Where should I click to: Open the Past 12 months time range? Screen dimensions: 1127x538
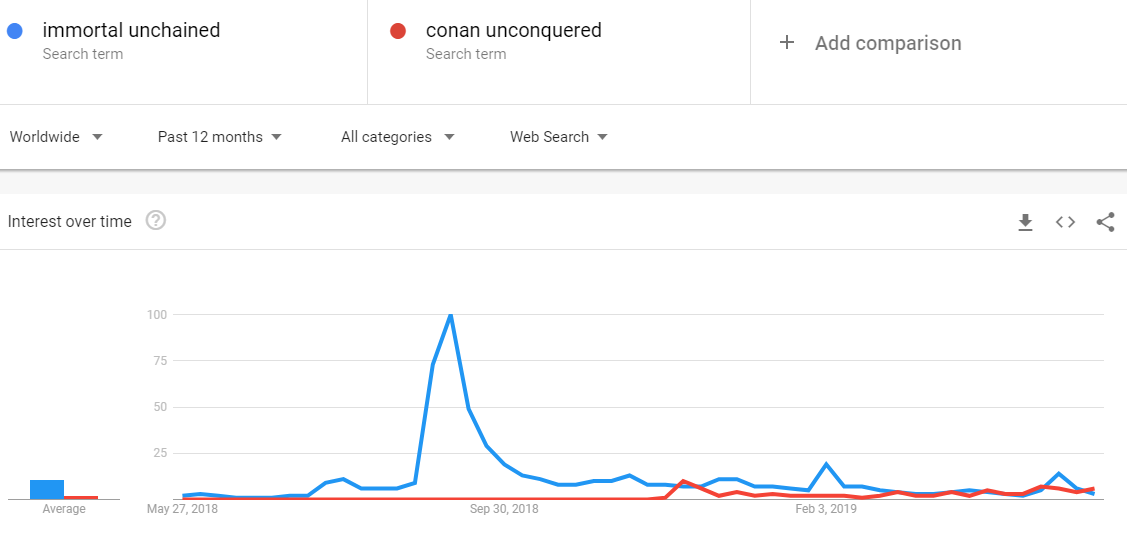(x=219, y=136)
